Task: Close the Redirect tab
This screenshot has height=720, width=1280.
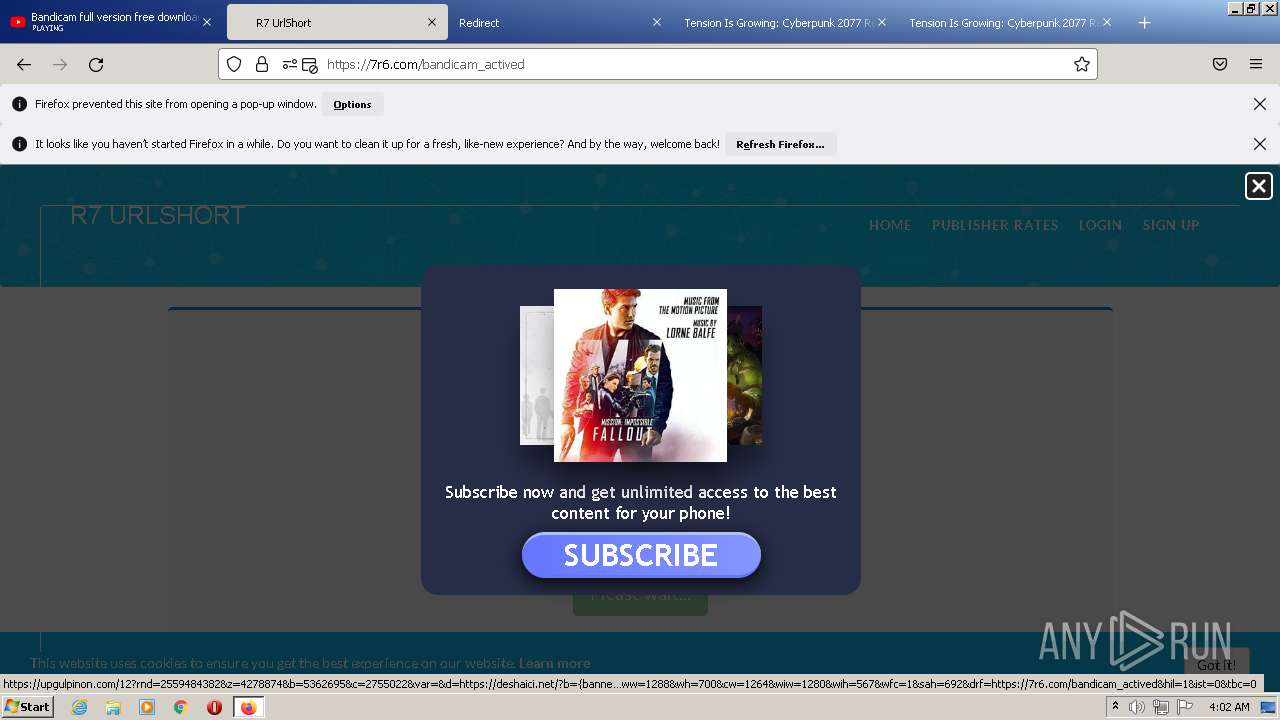Action: point(657,22)
